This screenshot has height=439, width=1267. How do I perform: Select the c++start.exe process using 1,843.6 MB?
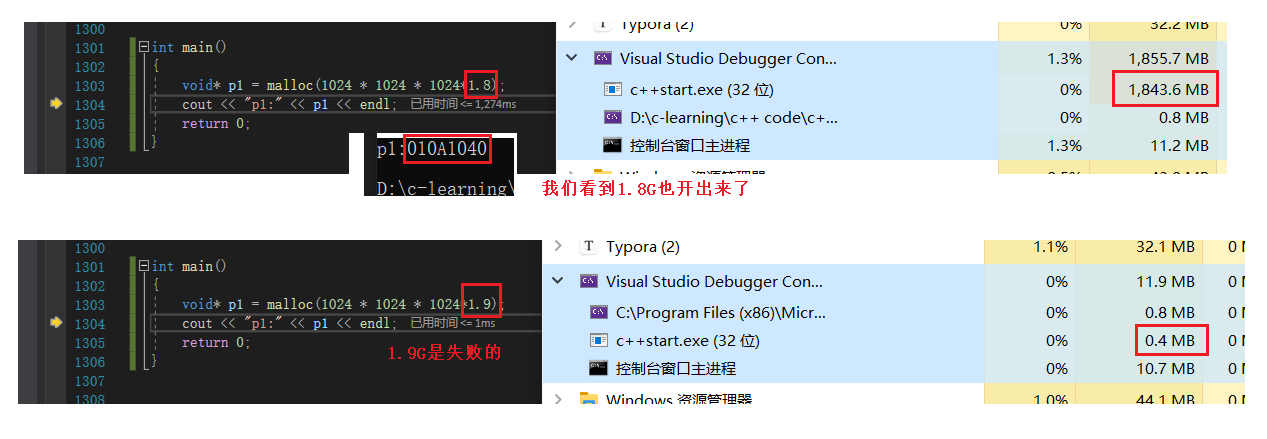coord(893,89)
